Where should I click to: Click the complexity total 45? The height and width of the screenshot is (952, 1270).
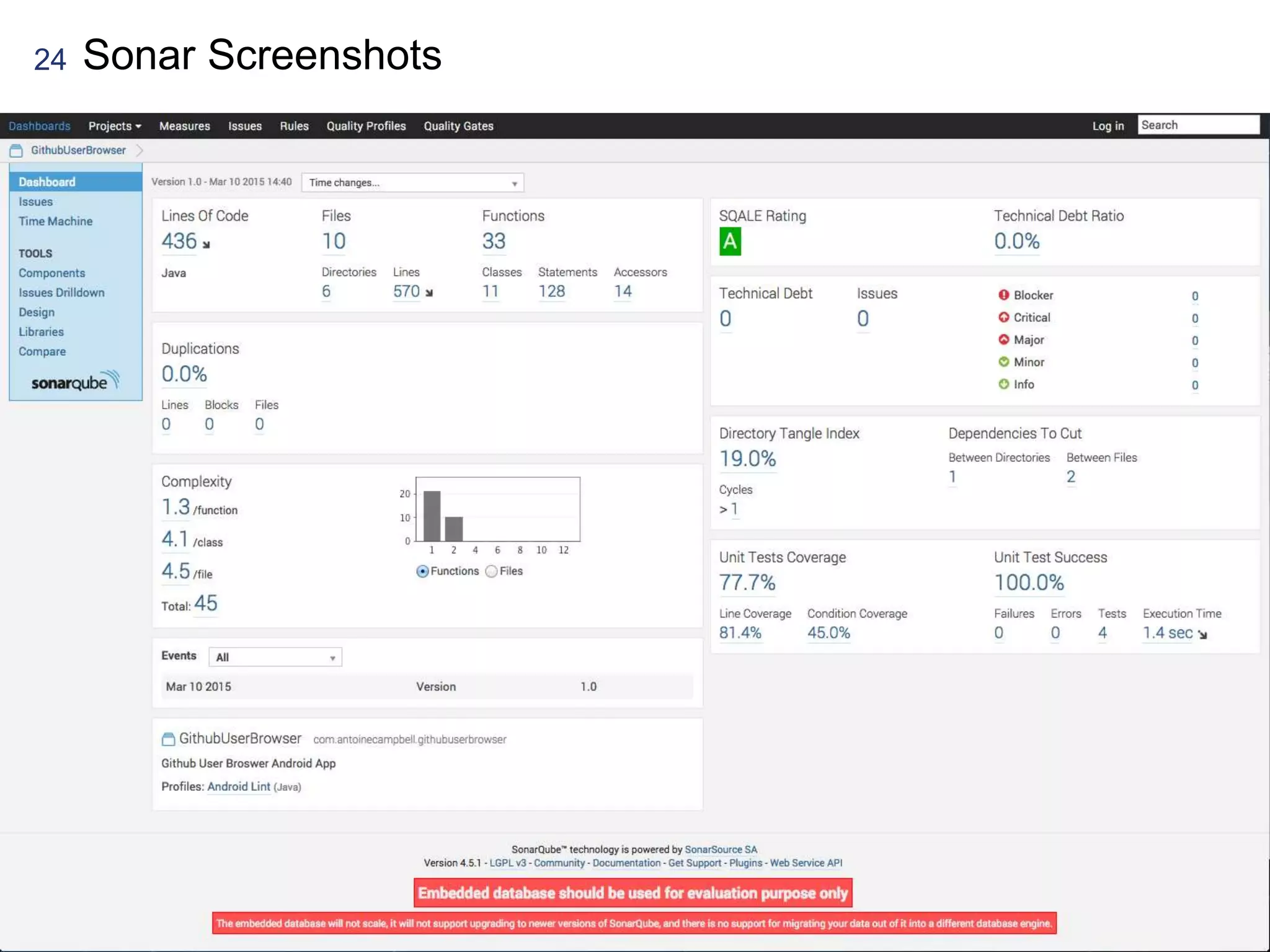click(x=206, y=604)
